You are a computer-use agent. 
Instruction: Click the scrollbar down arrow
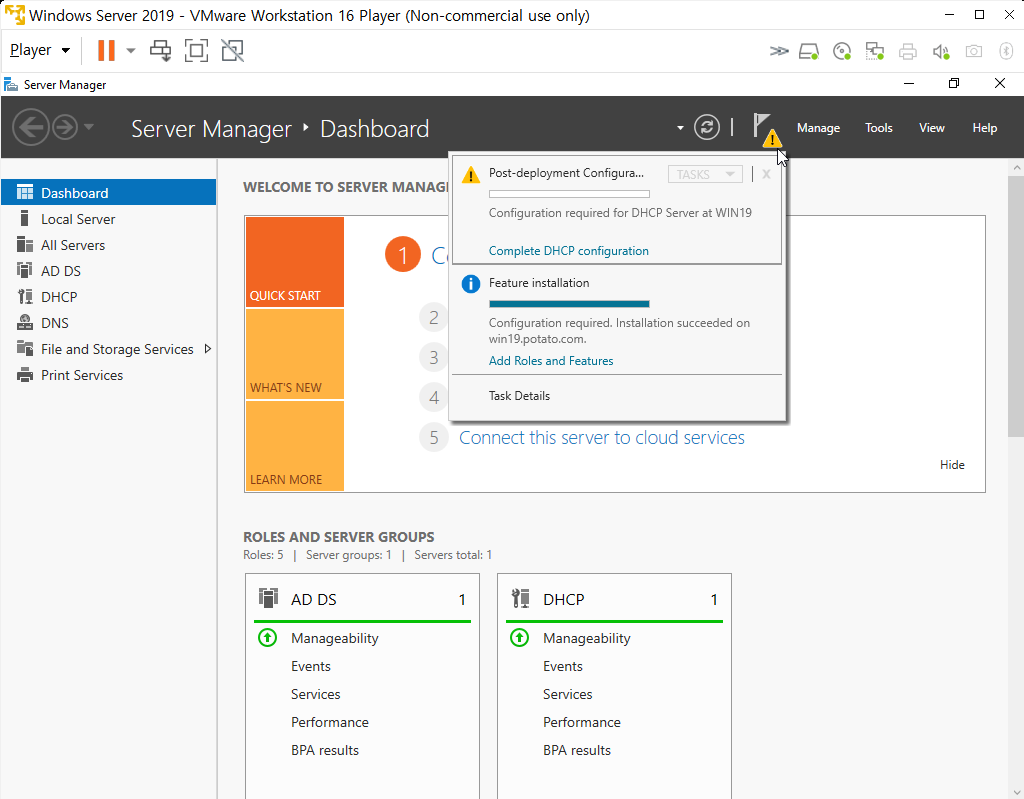pos(1016,792)
